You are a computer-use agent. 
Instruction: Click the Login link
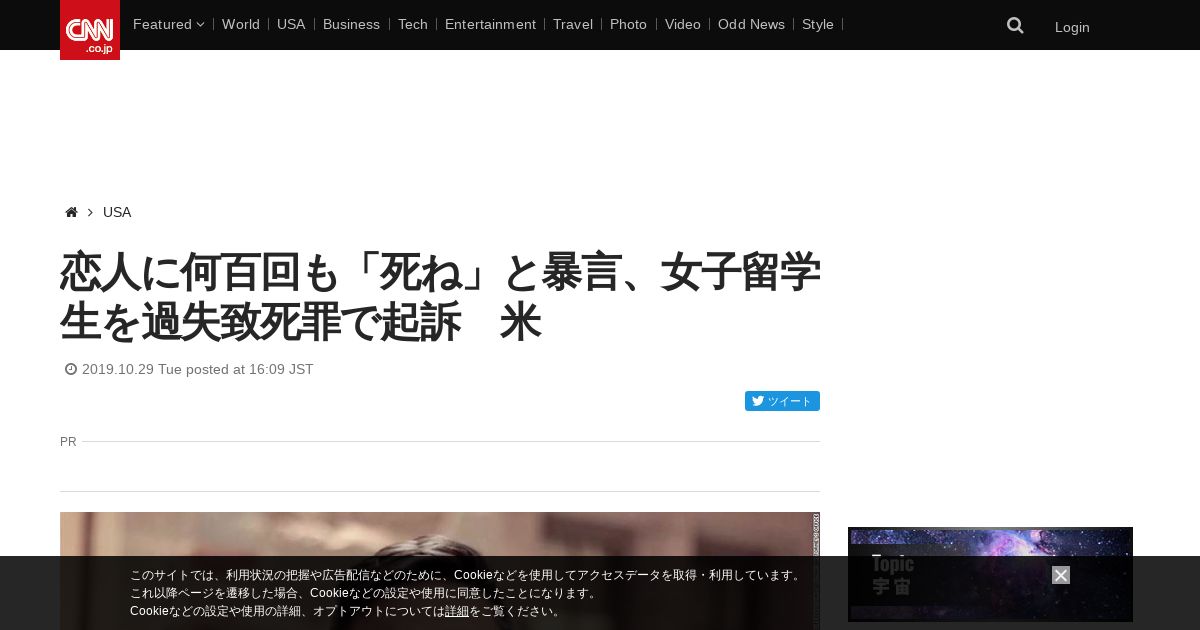(x=1072, y=27)
